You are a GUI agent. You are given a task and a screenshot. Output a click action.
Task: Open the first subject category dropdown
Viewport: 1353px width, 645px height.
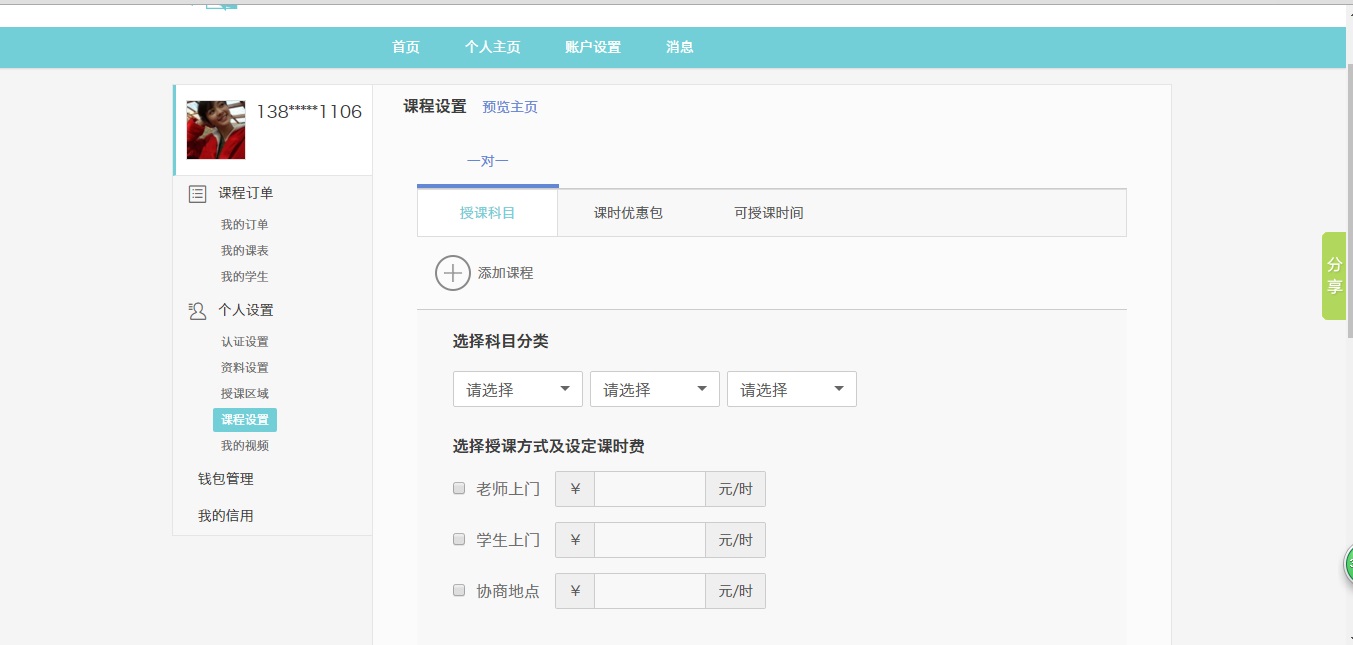[x=517, y=390]
